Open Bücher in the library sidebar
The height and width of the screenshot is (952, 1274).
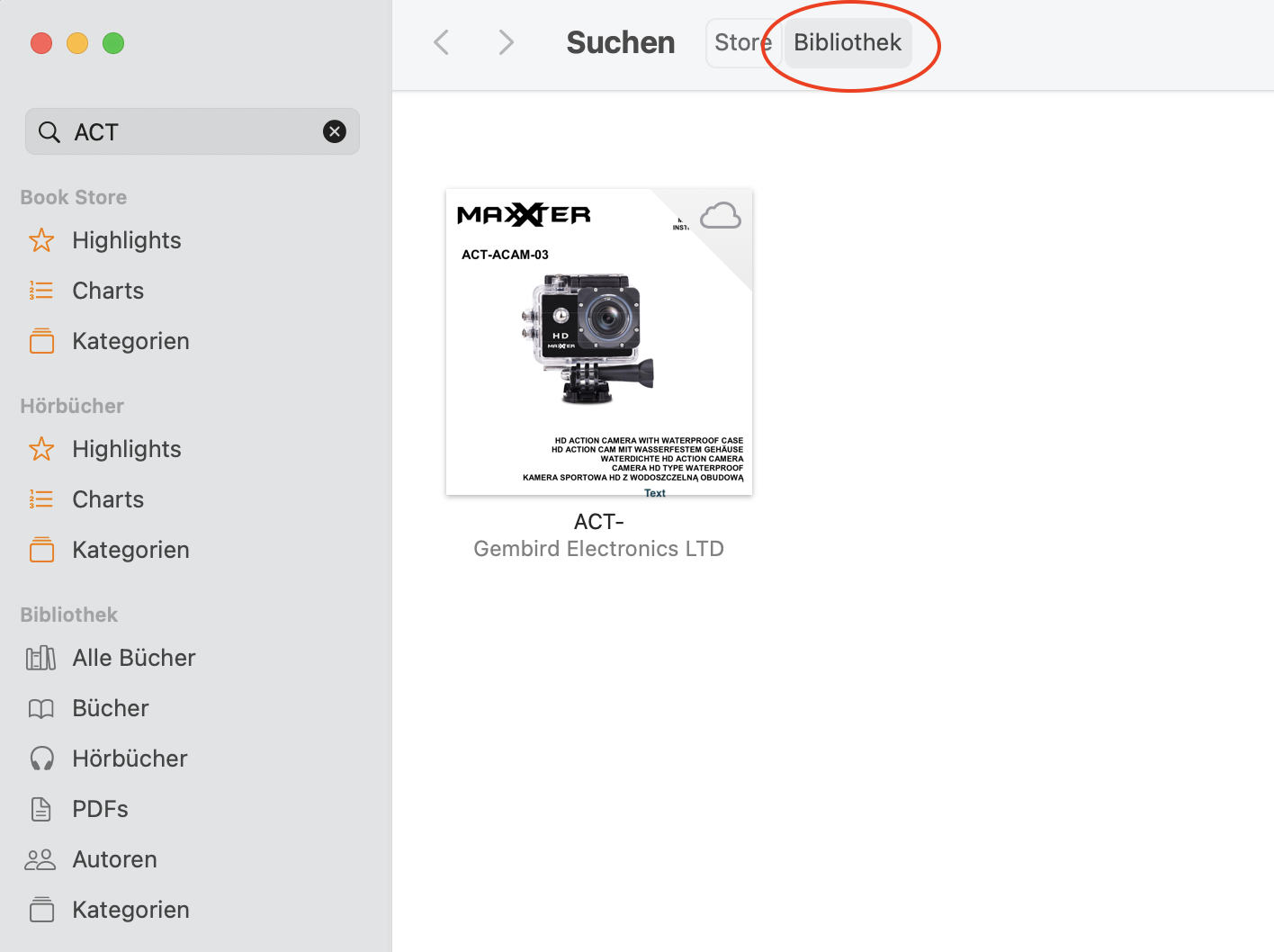[x=111, y=708]
